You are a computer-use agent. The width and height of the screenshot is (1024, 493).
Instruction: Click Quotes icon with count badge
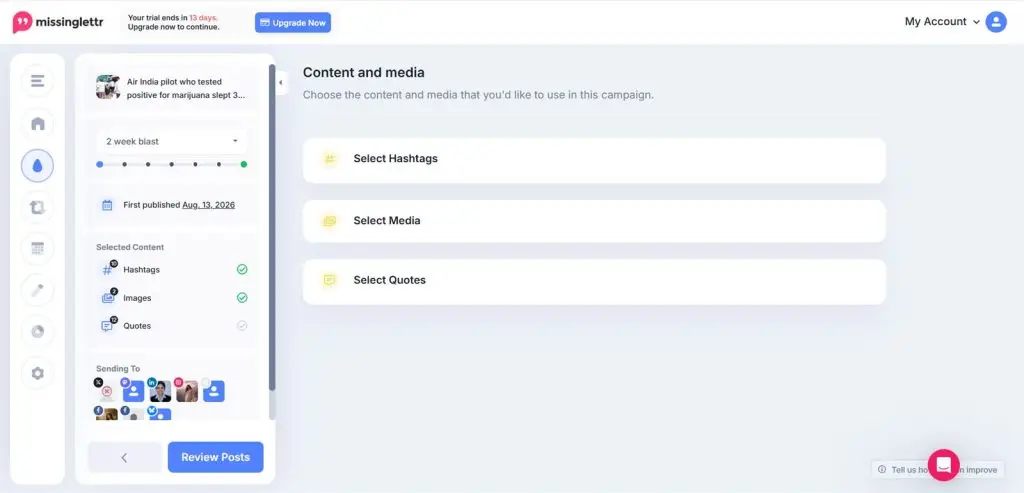108,325
